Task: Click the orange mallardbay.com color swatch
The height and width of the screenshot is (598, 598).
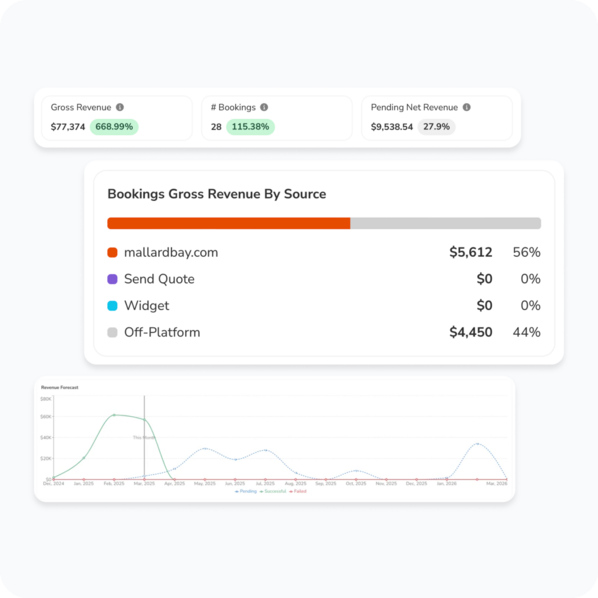Action: point(112,252)
